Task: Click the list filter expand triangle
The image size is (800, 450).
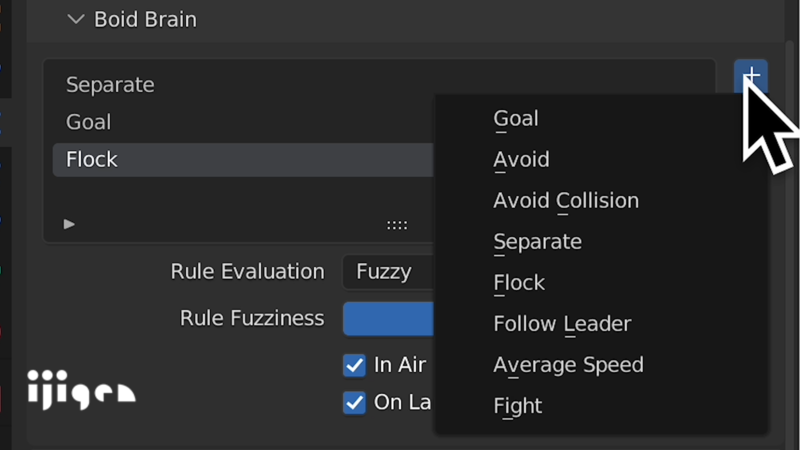Action: 69,224
